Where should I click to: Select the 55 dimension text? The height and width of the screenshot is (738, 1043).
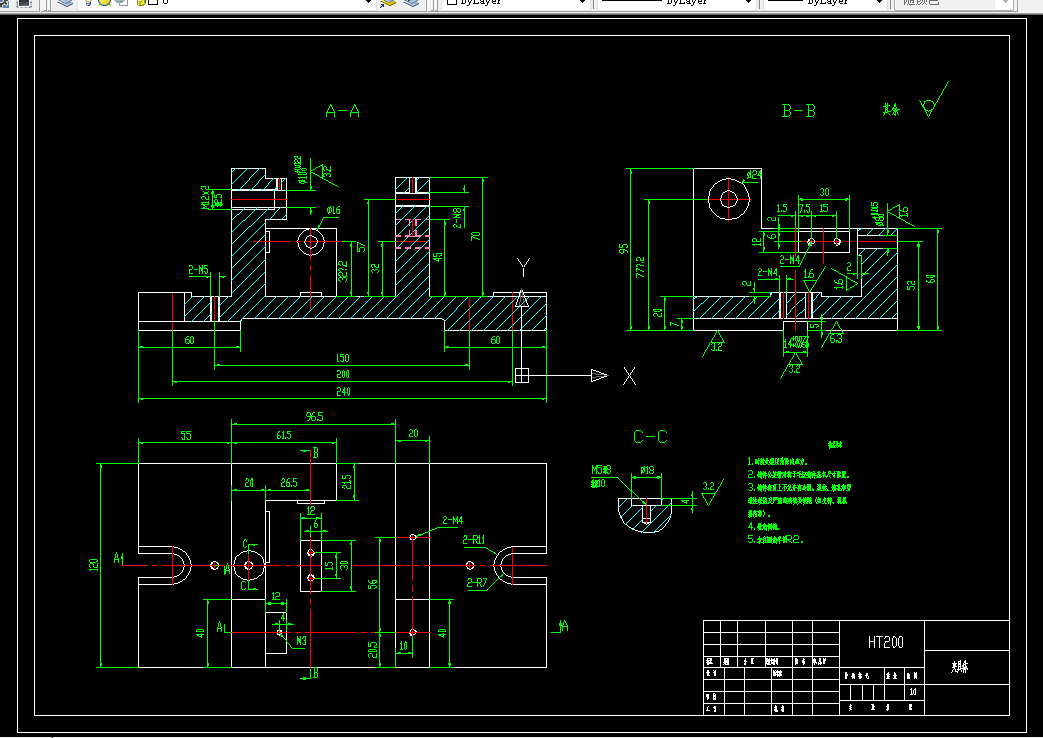pos(186,435)
